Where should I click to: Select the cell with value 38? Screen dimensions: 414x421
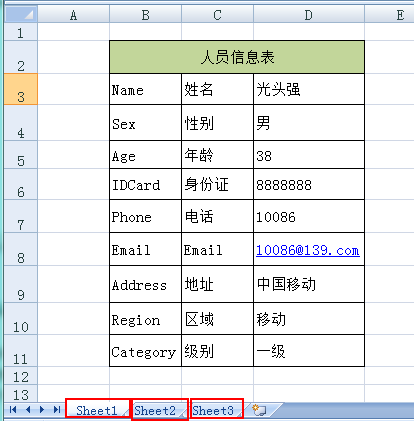(x=309, y=154)
